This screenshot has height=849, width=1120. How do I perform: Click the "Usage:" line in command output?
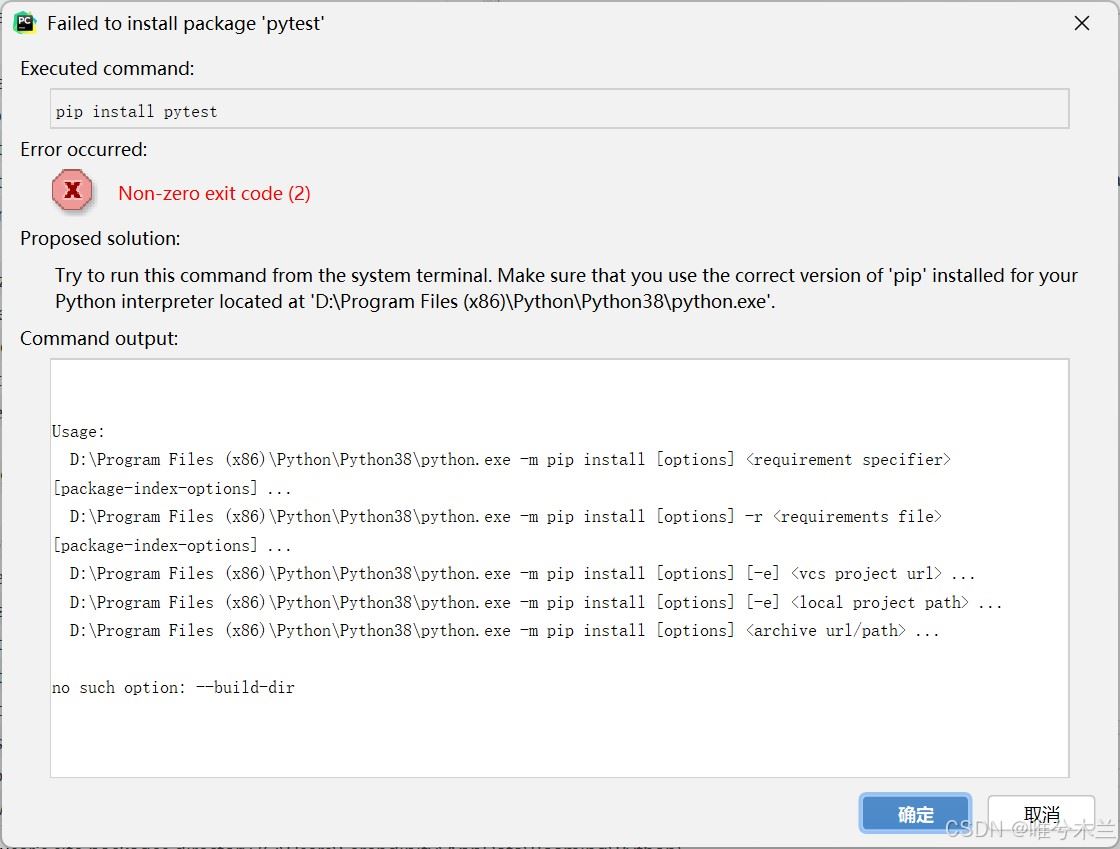(x=78, y=432)
